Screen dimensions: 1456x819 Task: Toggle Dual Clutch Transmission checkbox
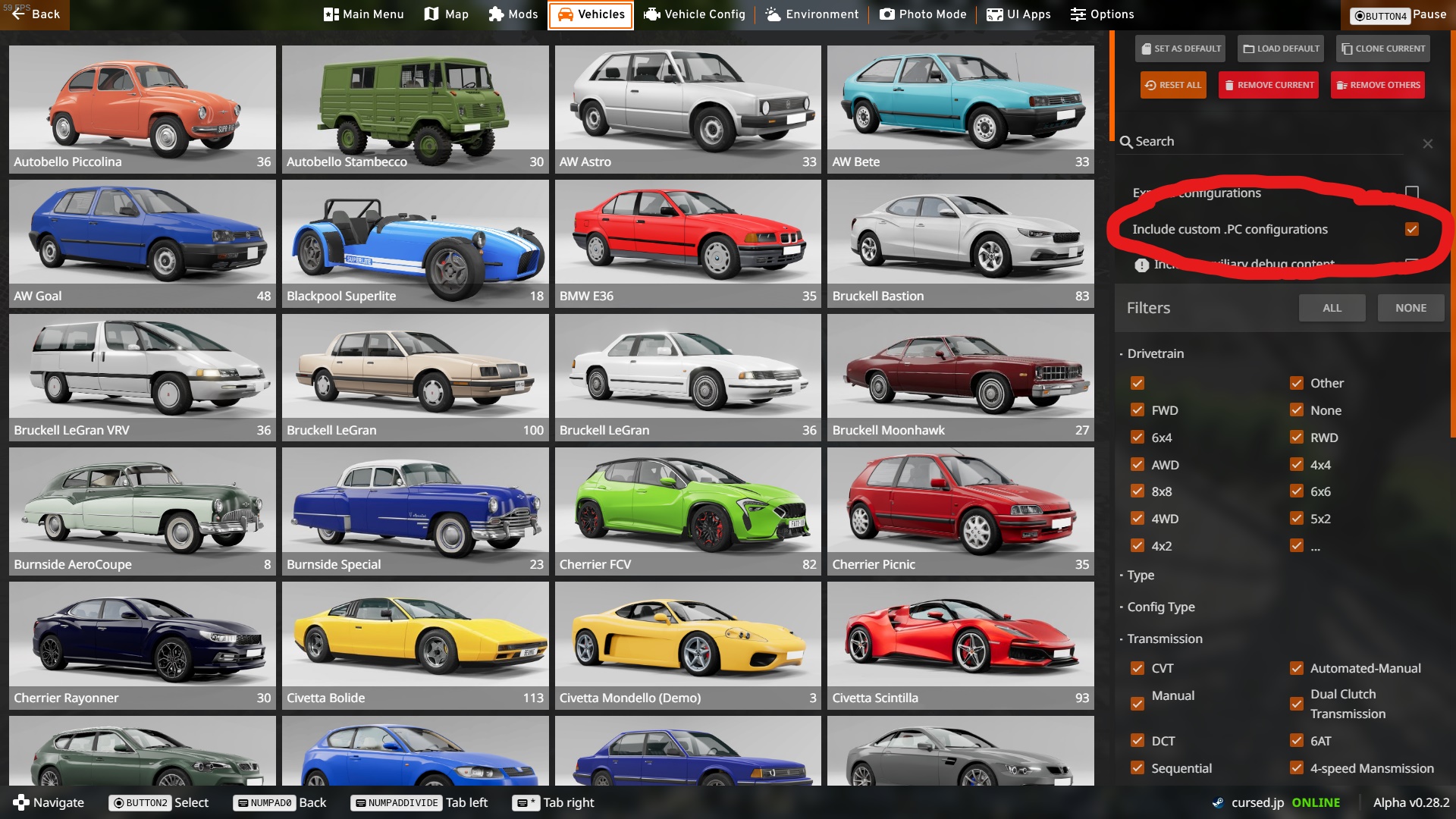pyautogui.click(x=1297, y=704)
